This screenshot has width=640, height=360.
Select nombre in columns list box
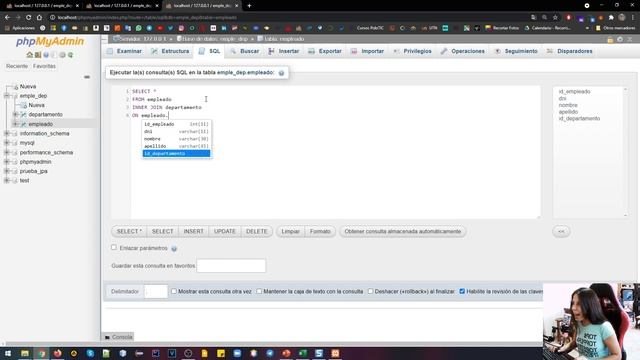568,105
